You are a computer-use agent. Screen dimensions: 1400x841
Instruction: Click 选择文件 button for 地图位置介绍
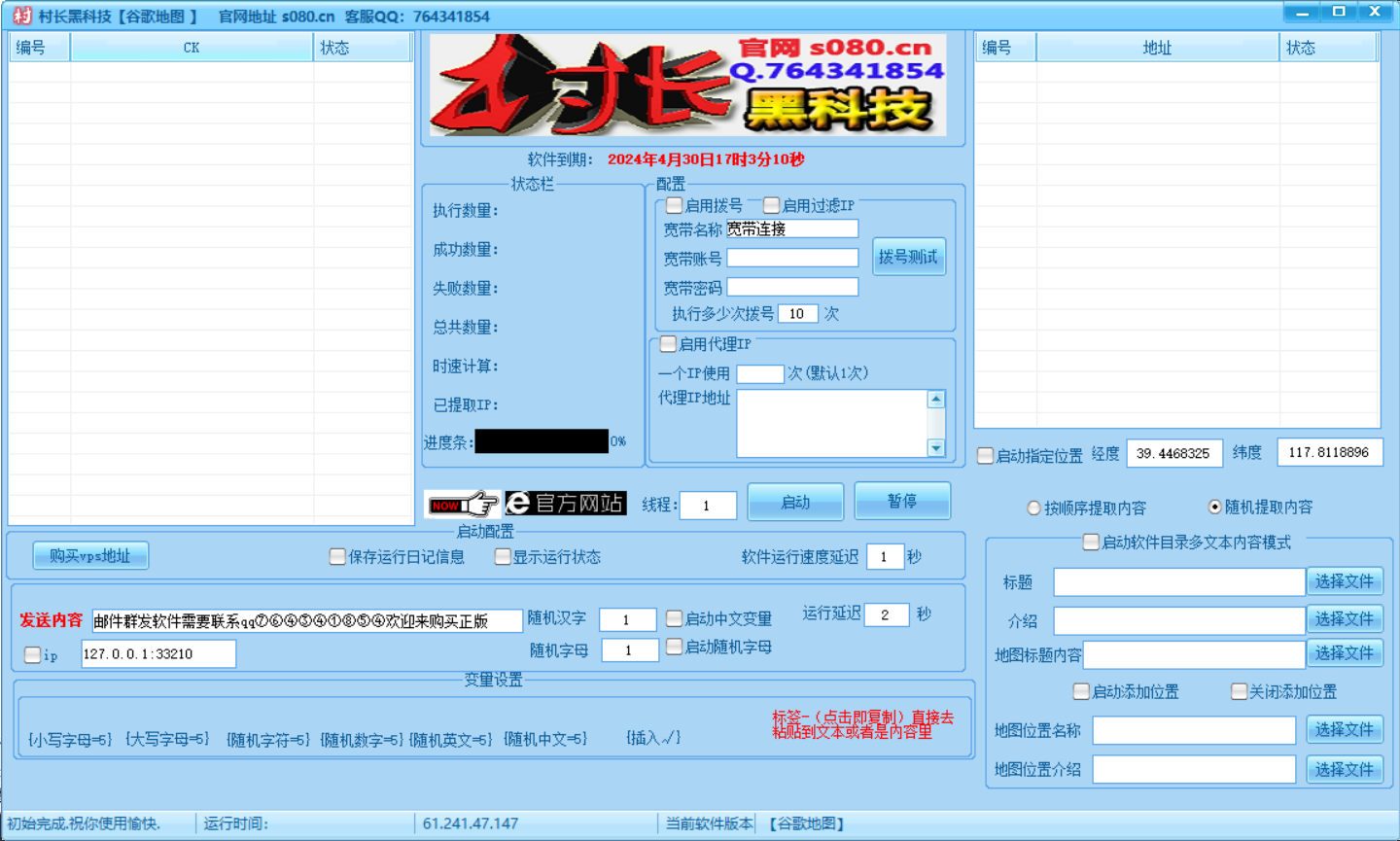tap(1345, 769)
